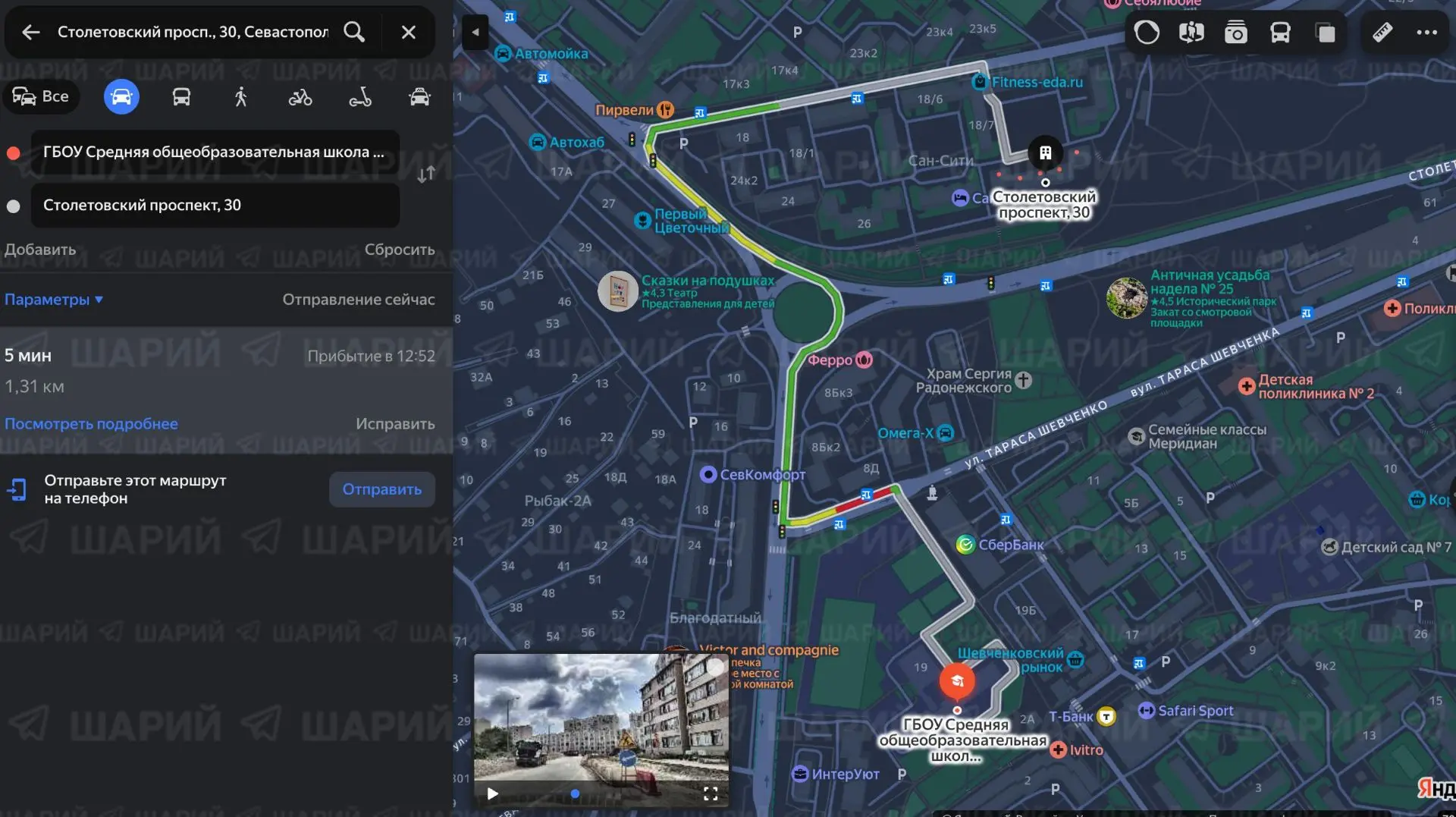
Task: Pick the scooter route mode
Action: (x=360, y=97)
